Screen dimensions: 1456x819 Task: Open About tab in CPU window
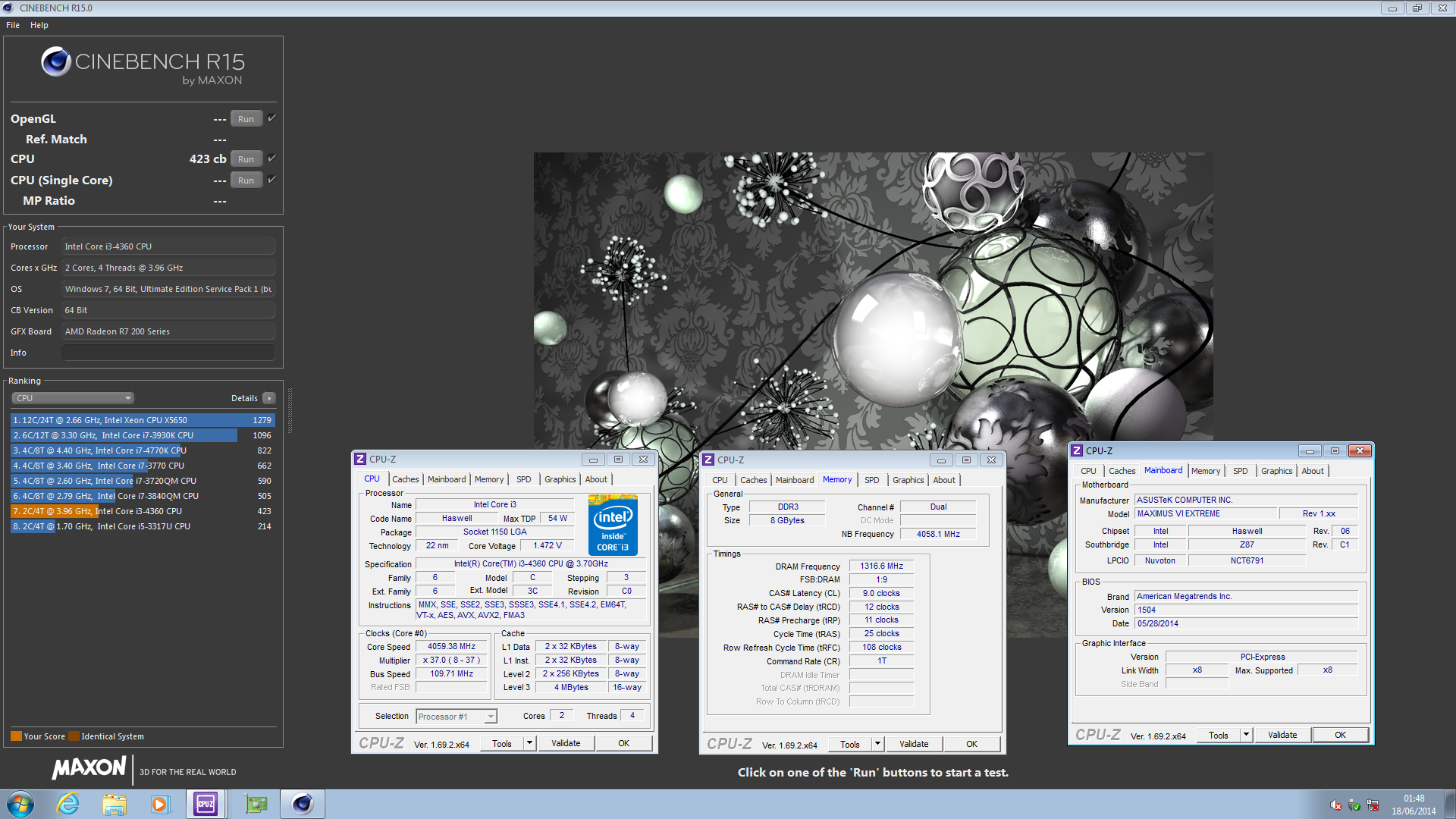point(596,479)
